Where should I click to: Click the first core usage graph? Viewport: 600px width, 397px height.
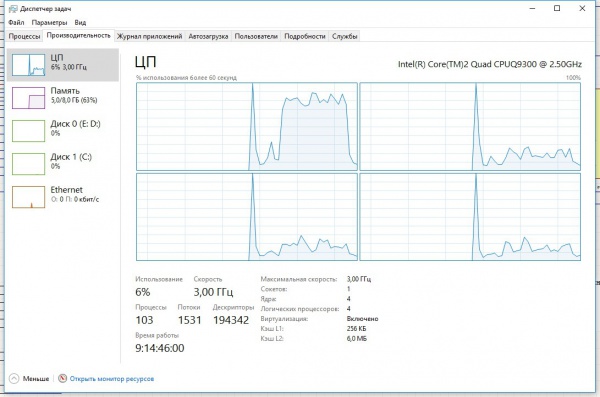[247, 127]
